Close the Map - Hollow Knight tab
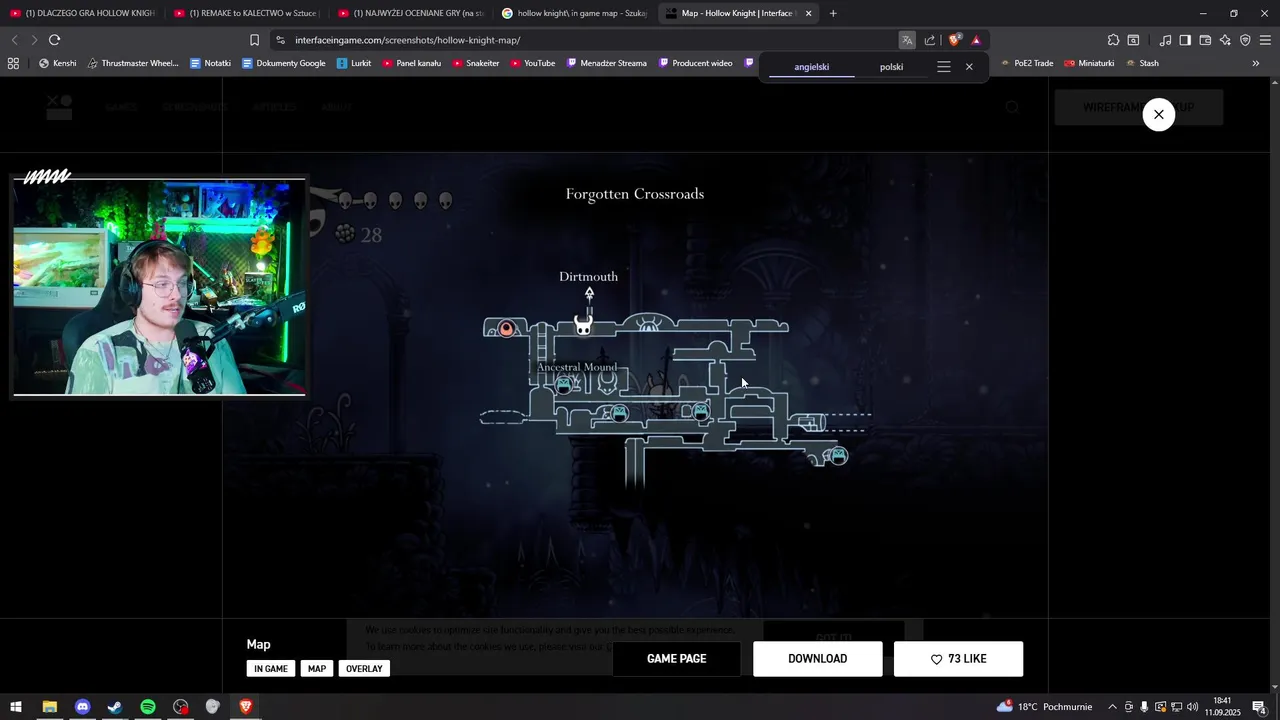The width and height of the screenshot is (1280, 720). pos(808,13)
